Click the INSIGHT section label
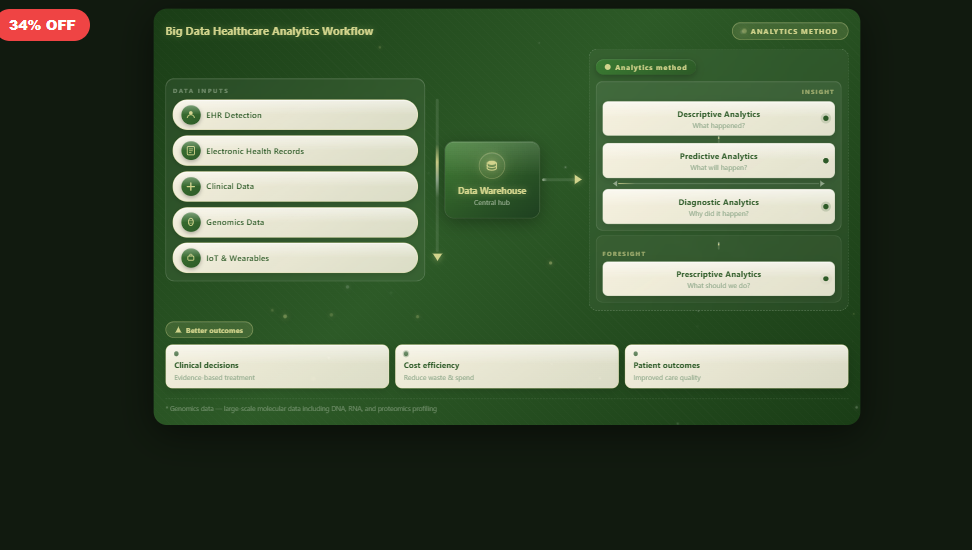 pyautogui.click(x=818, y=92)
